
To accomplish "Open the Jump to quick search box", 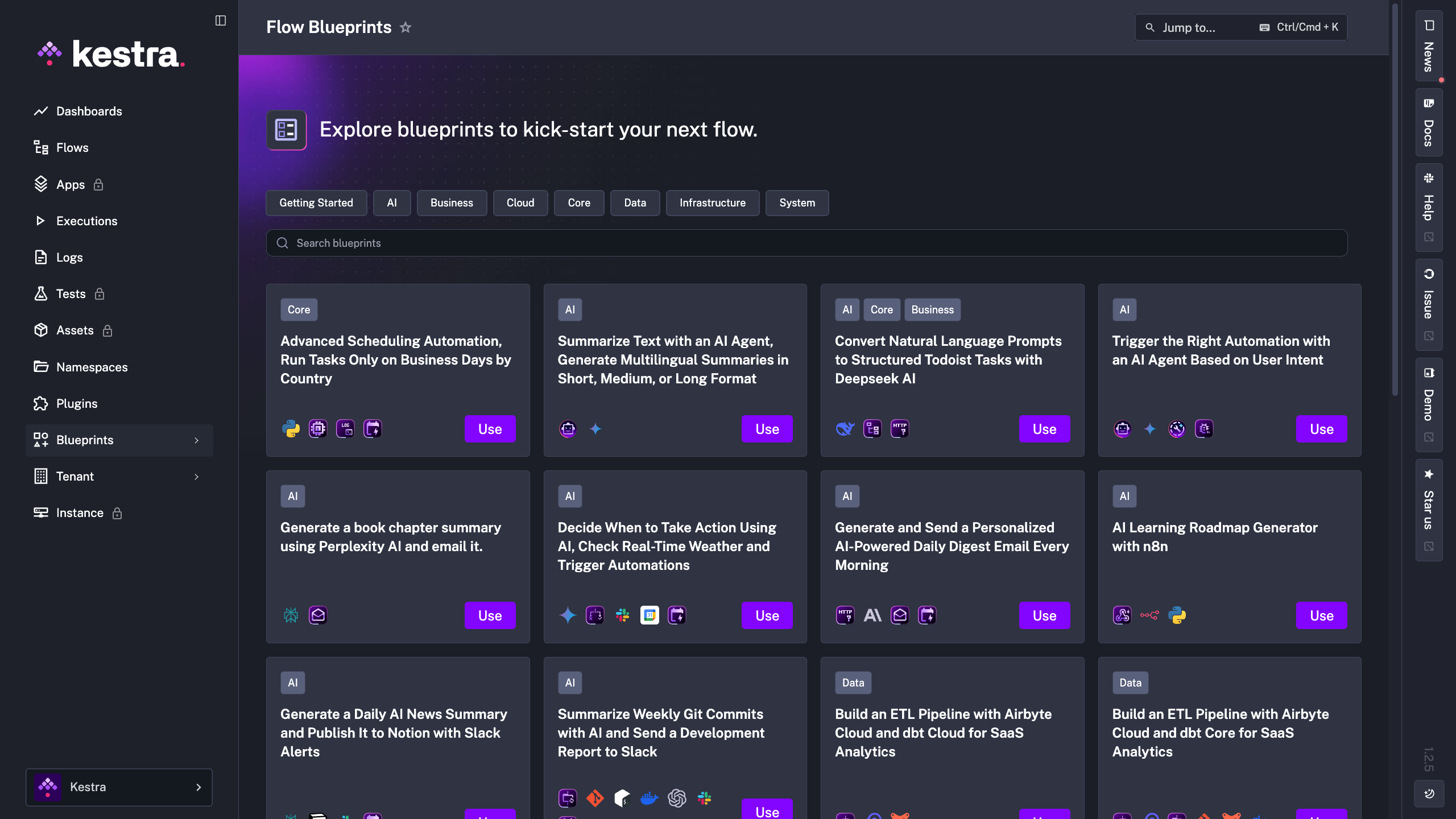I will coord(1240,27).
